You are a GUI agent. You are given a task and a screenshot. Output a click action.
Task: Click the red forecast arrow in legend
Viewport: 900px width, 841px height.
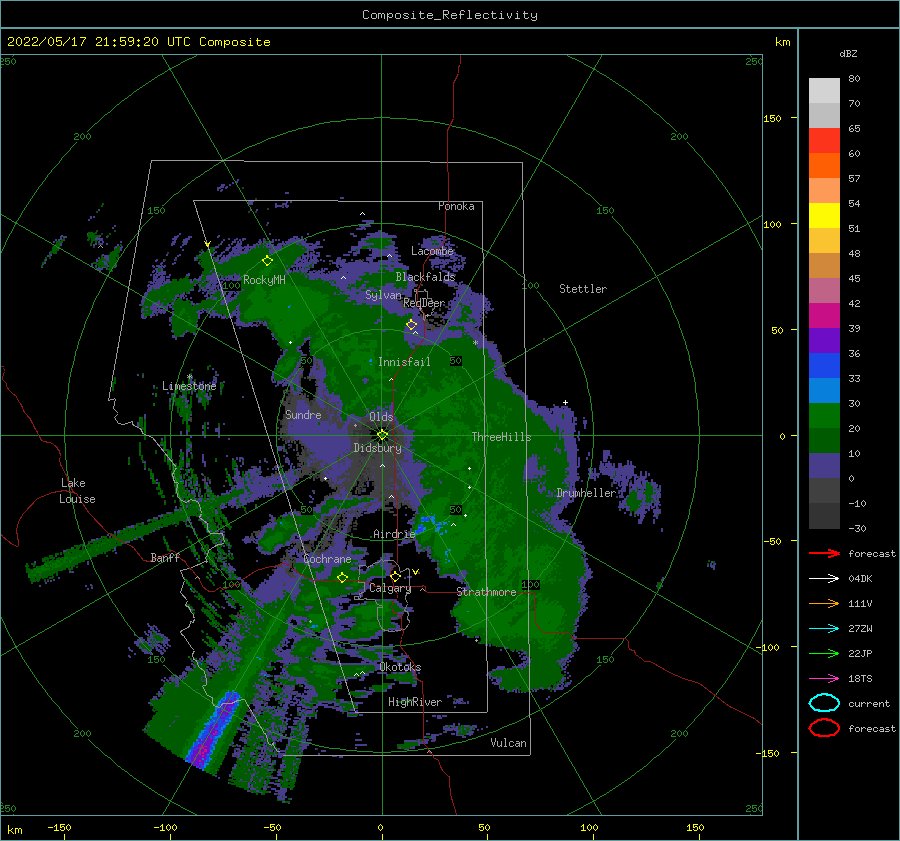point(824,553)
